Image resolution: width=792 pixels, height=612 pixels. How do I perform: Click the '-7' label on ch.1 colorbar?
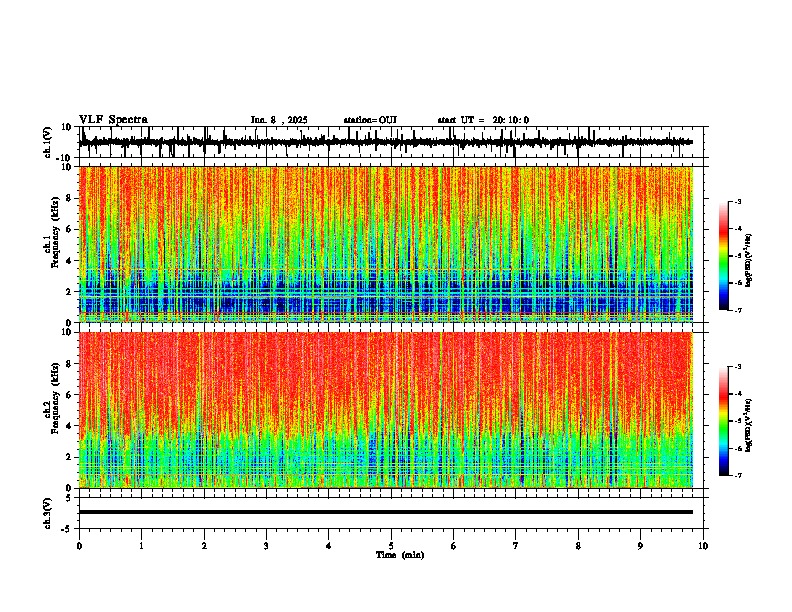tap(737, 310)
